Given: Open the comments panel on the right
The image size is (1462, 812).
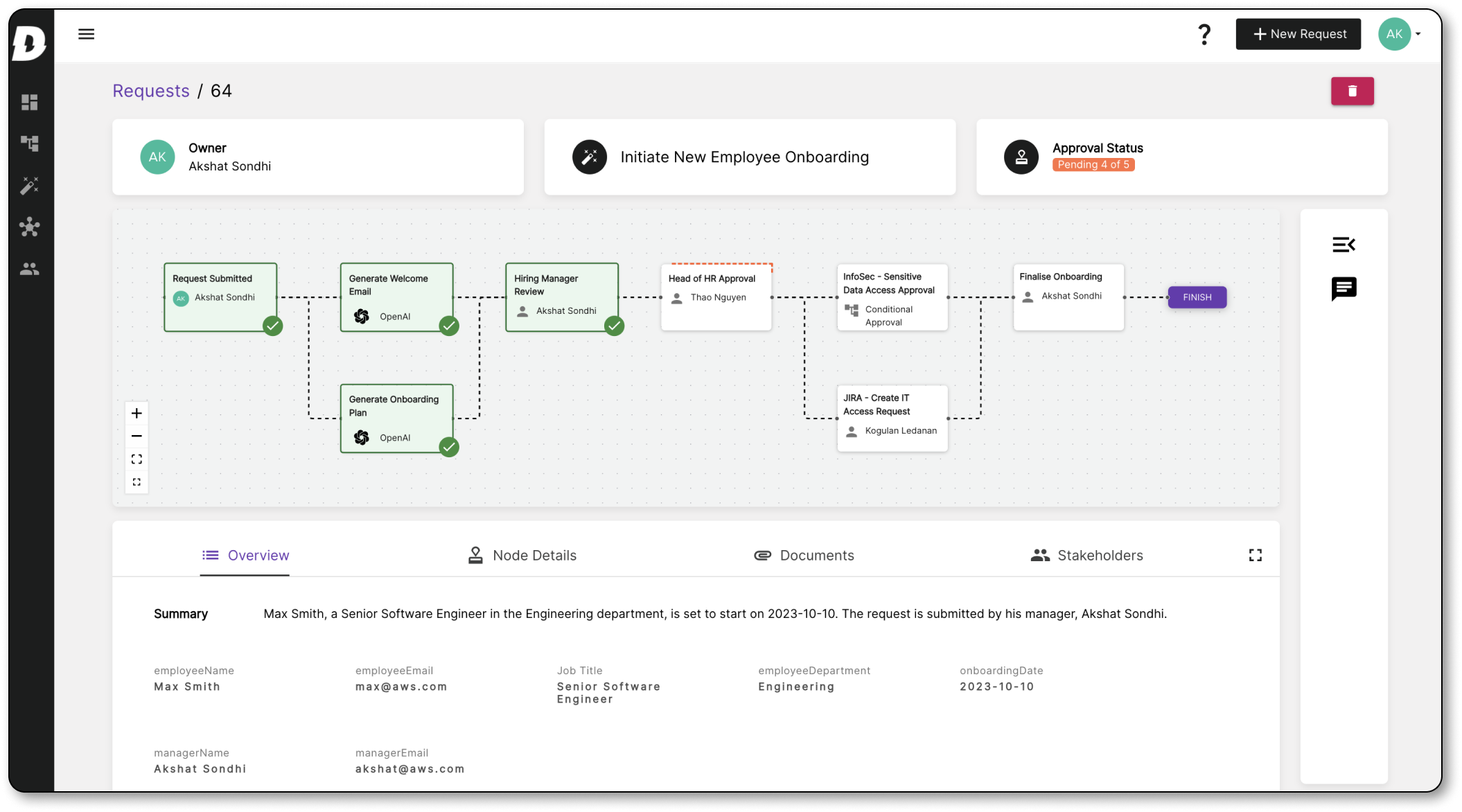Looking at the screenshot, I should (1344, 290).
